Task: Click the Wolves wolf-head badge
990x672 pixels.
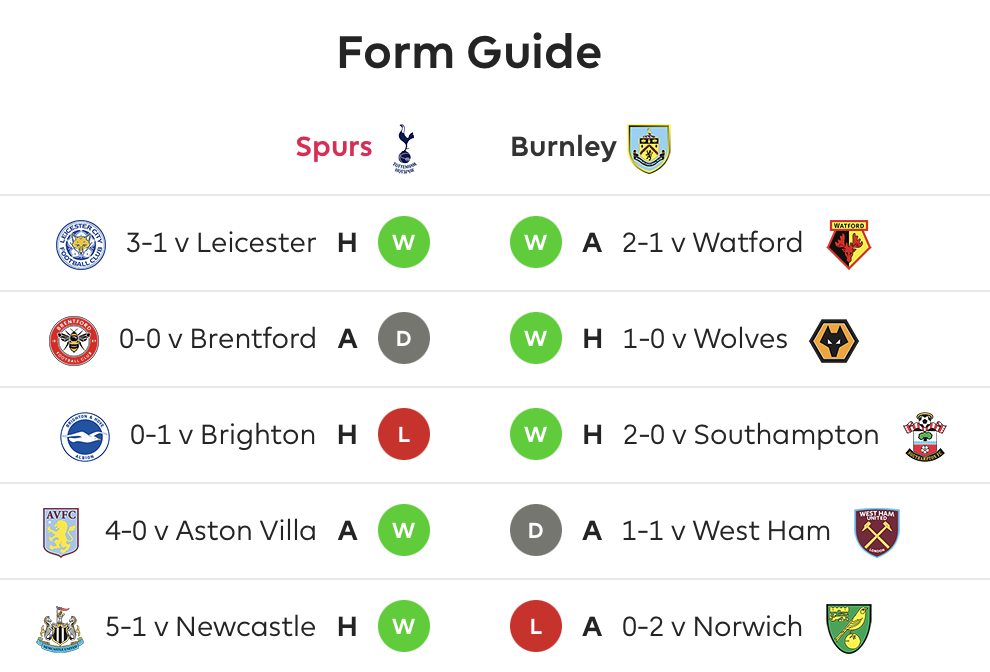Action: tap(833, 341)
